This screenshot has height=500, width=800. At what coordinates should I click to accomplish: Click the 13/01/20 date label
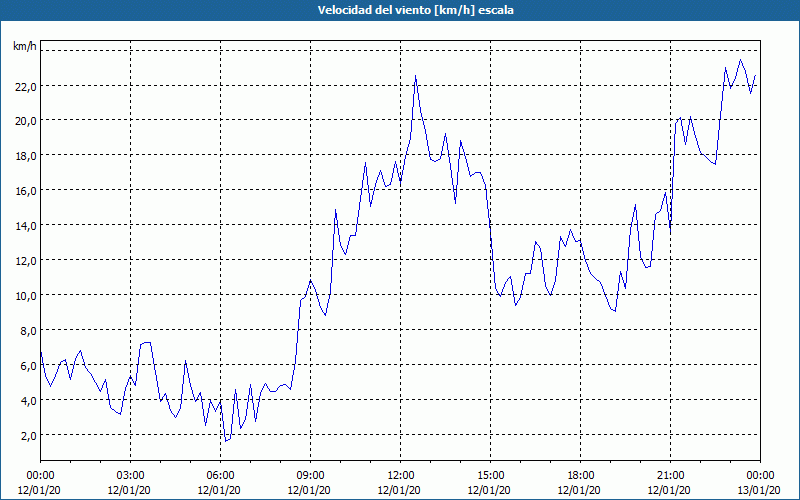(x=759, y=490)
